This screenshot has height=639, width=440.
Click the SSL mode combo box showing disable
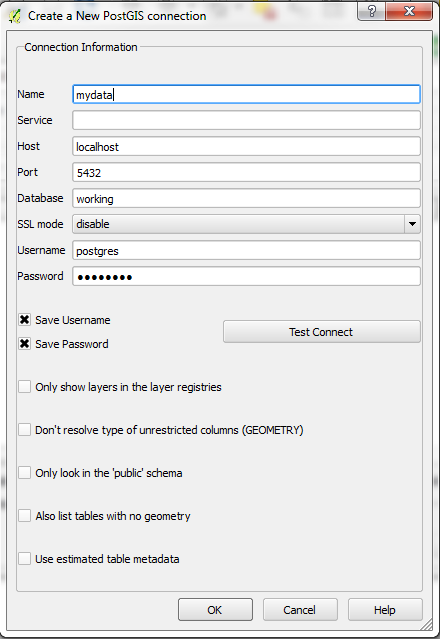pos(246,224)
